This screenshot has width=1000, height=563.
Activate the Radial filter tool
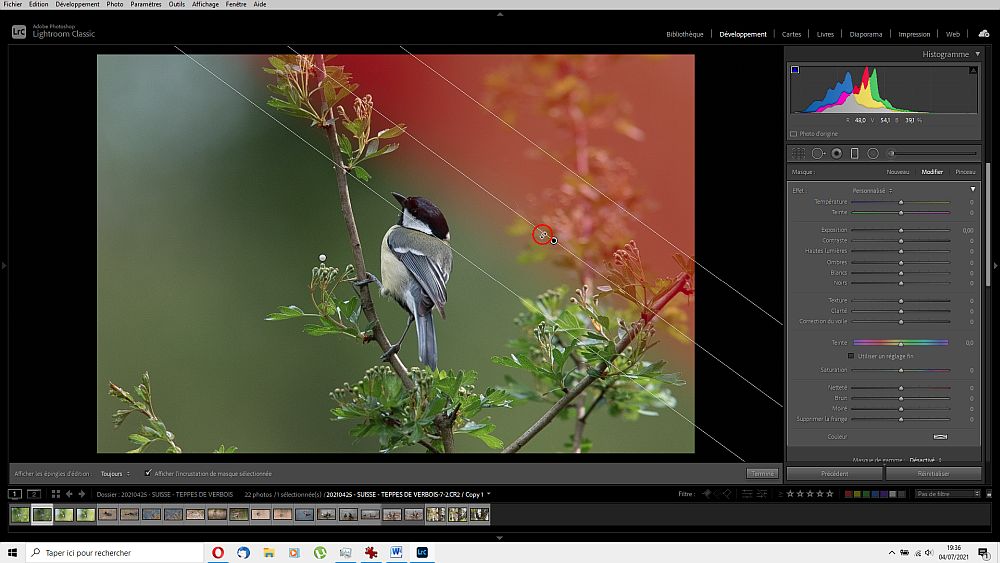click(x=872, y=153)
